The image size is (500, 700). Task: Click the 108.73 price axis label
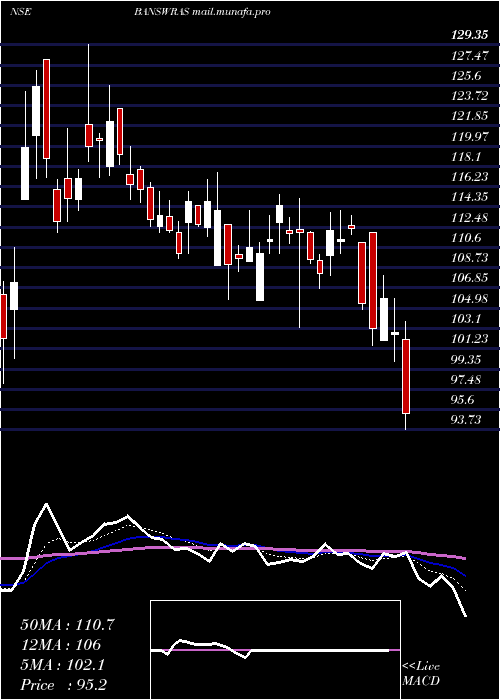469,258
